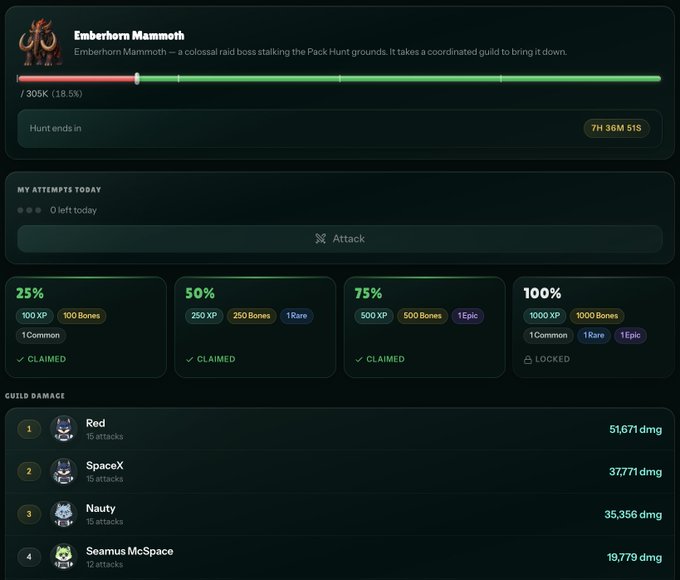The width and height of the screenshot is (680, 580).
Task: Click the rank 4 badge
Action: point(29,557)
